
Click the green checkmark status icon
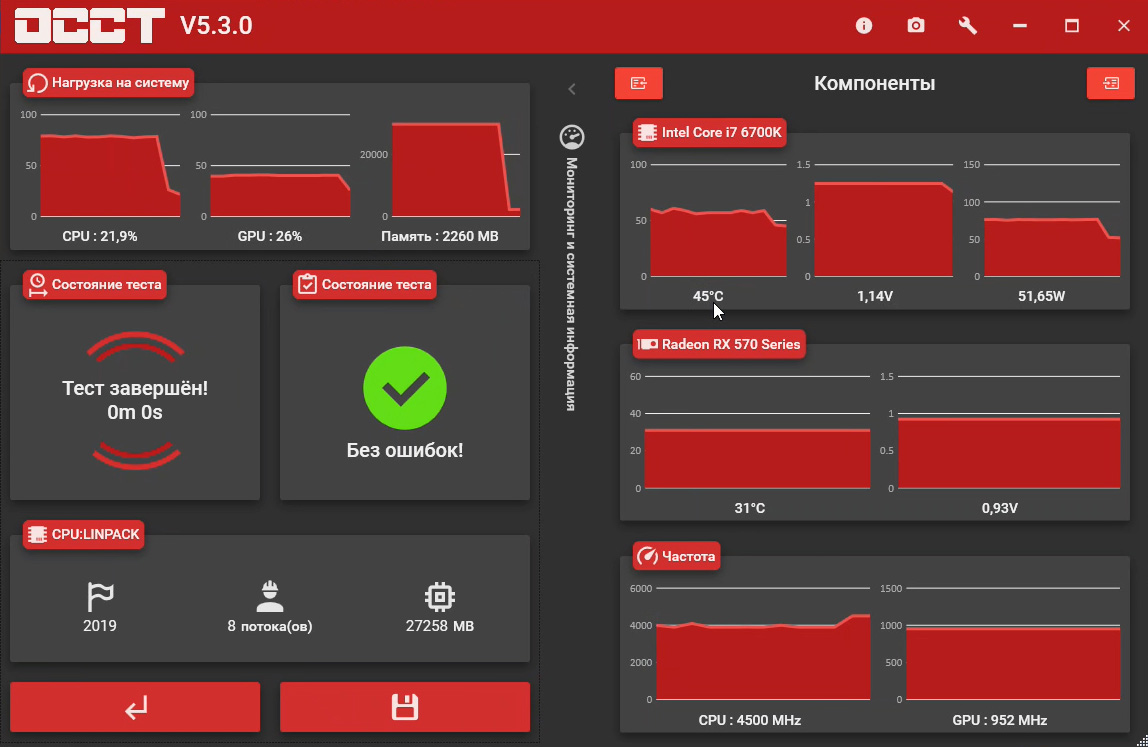tap(405, 388)
